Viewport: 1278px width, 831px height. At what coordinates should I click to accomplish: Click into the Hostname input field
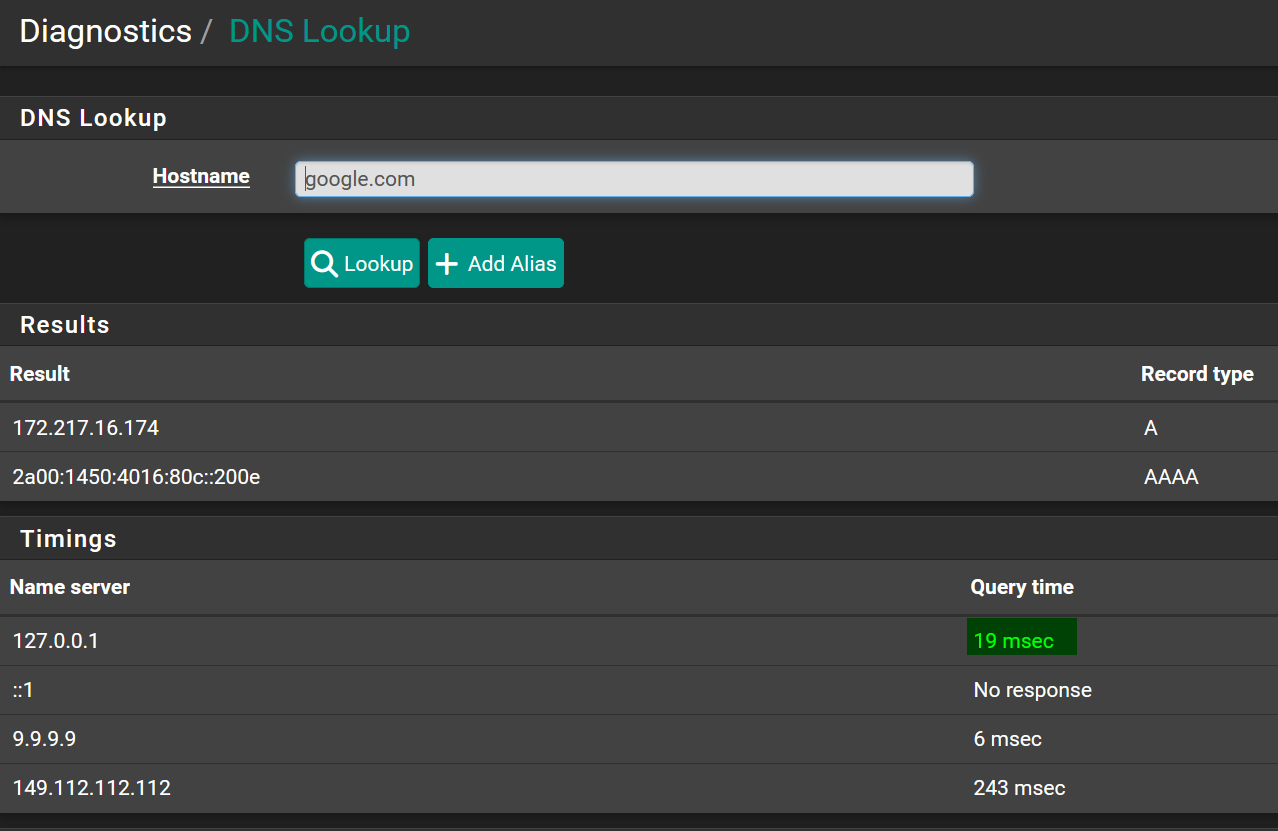tap(634, 180)
